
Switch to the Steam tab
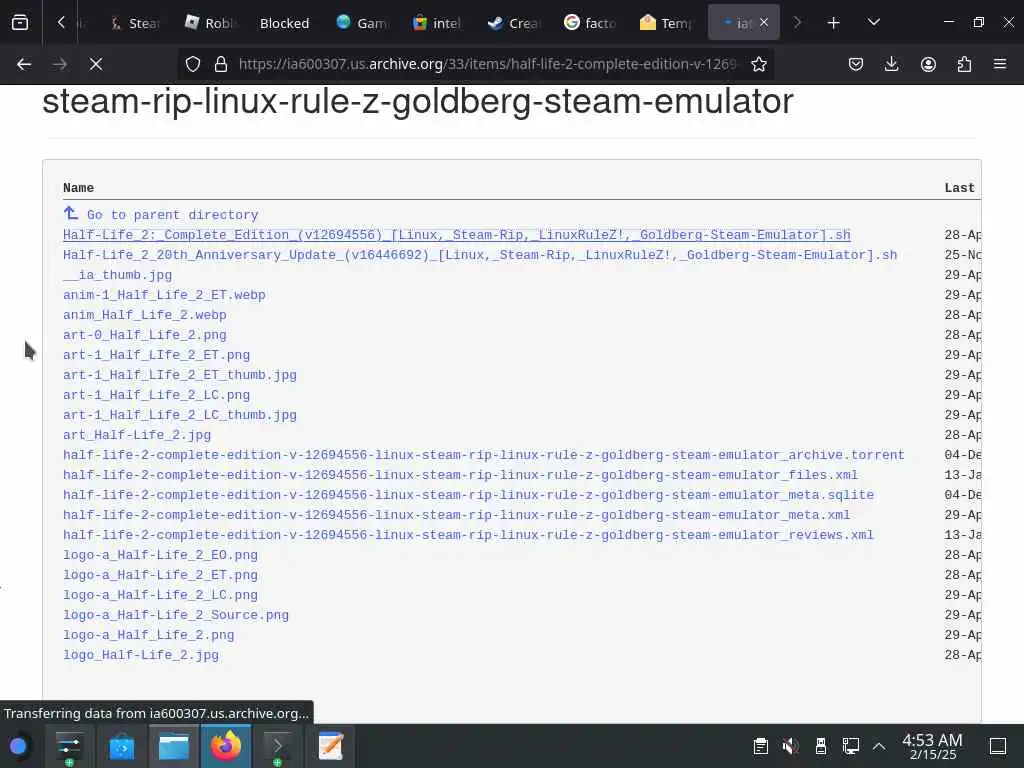[135, 23]
